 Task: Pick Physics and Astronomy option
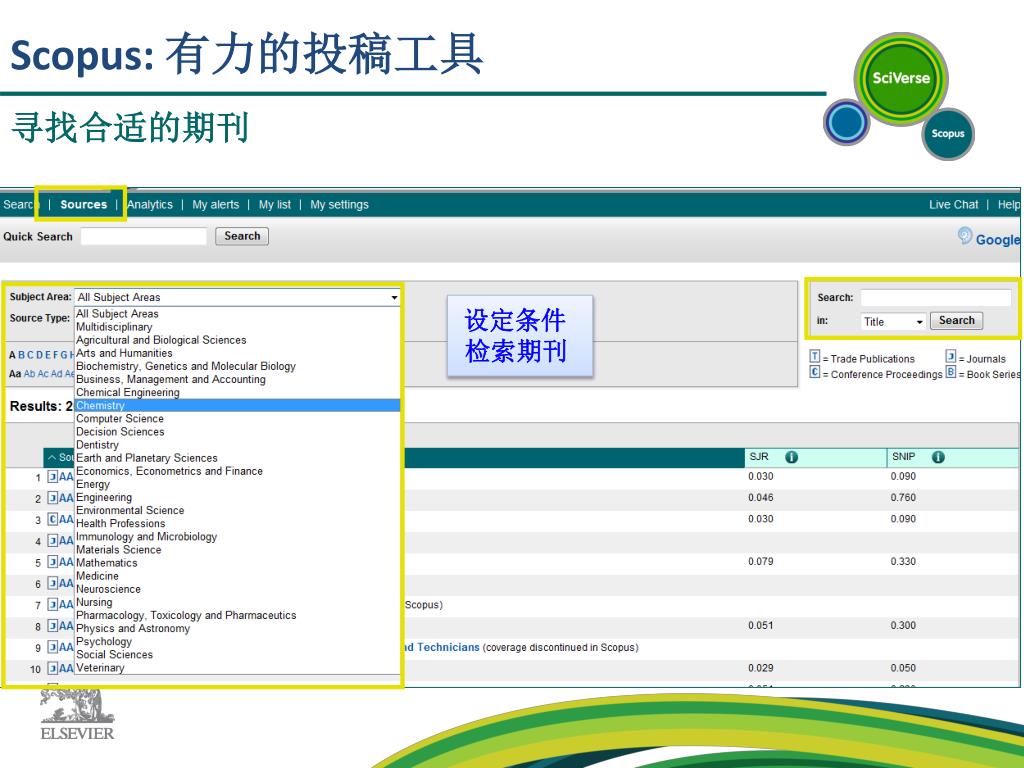237,628
